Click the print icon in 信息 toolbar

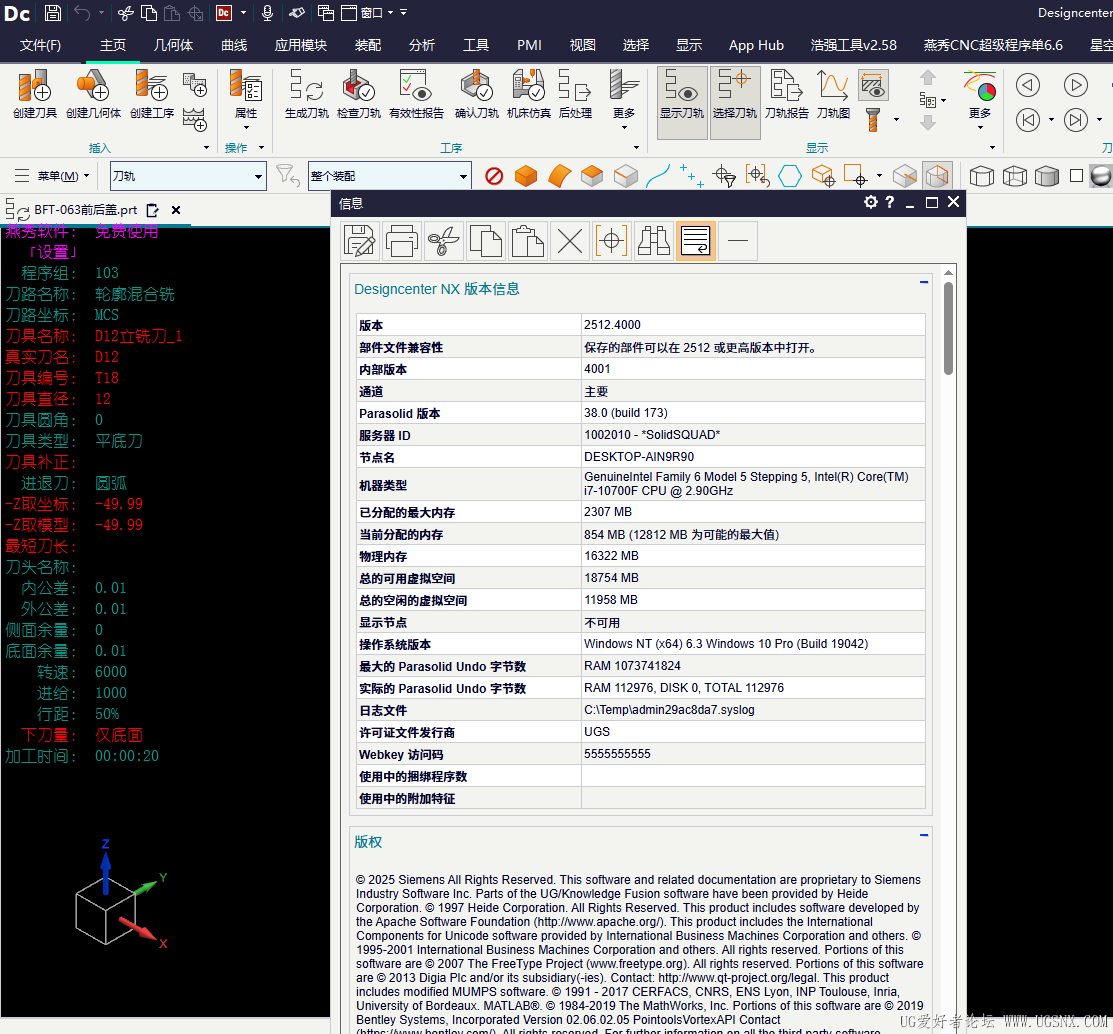(x=402, y=241)
